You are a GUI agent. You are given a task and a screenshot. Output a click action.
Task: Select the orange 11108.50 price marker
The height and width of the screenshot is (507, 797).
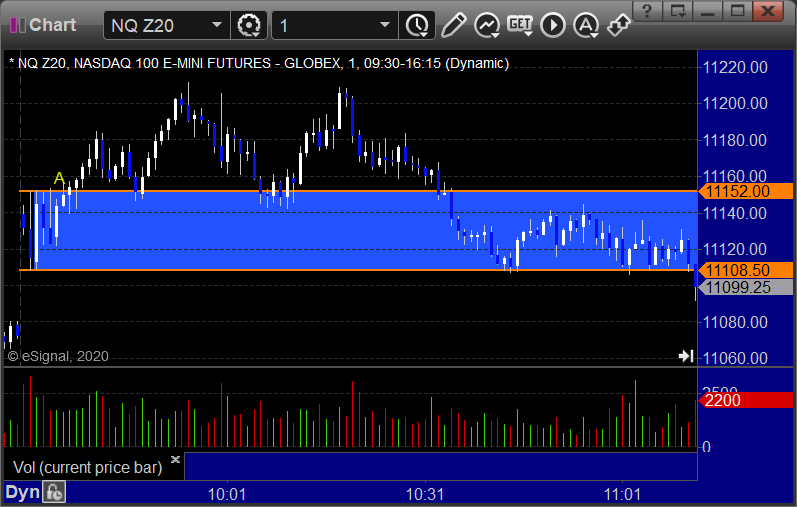(x=746, y=270)
